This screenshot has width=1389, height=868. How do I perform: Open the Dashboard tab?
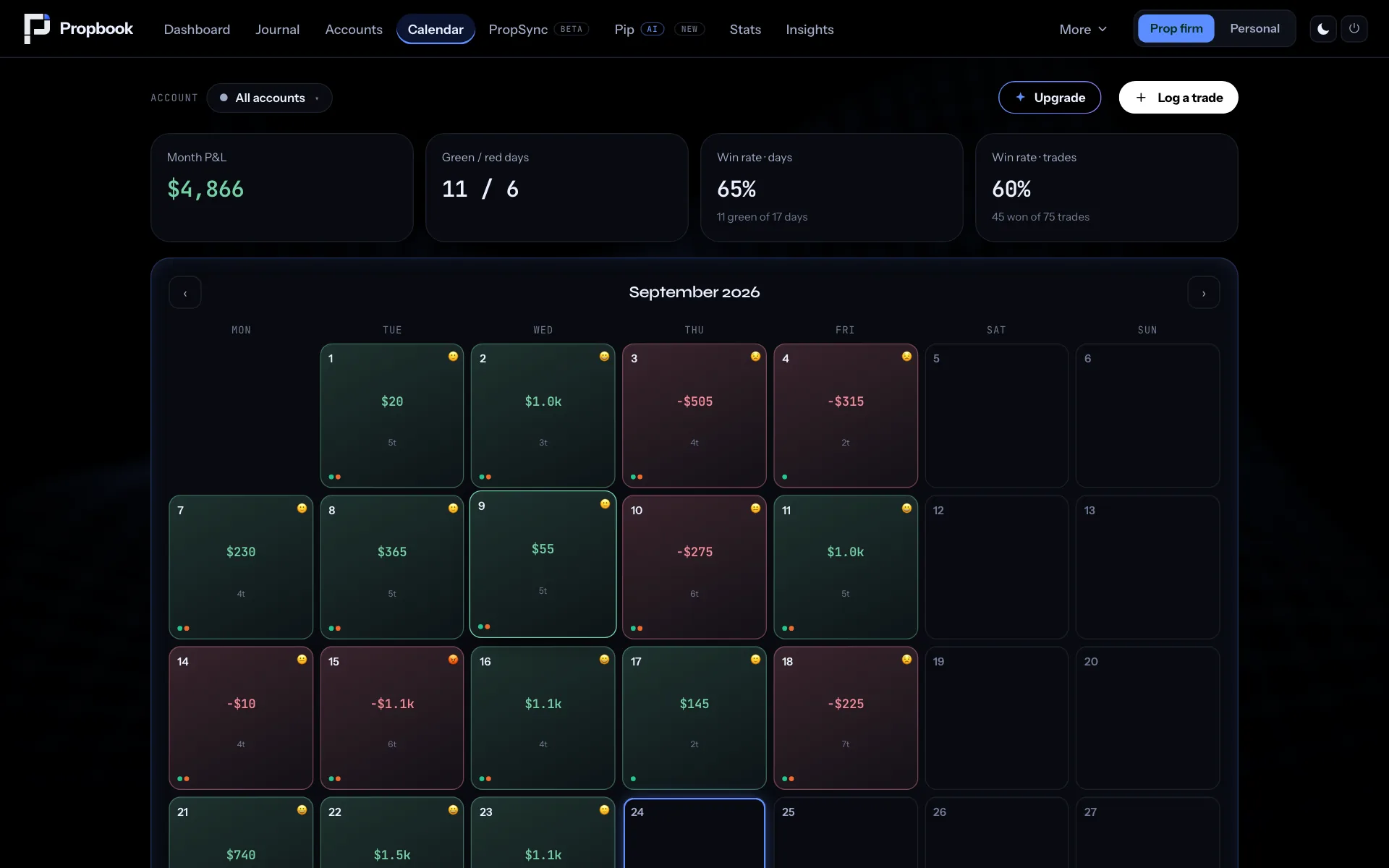pos(197,30)
